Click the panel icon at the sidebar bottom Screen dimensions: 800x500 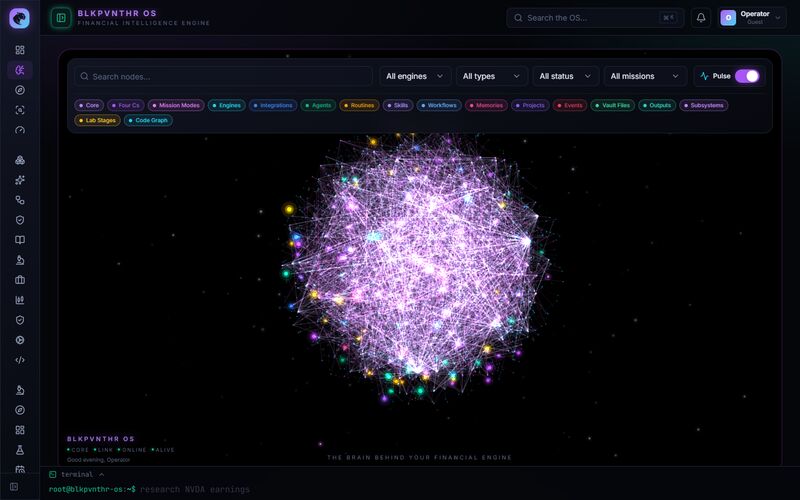14,487
